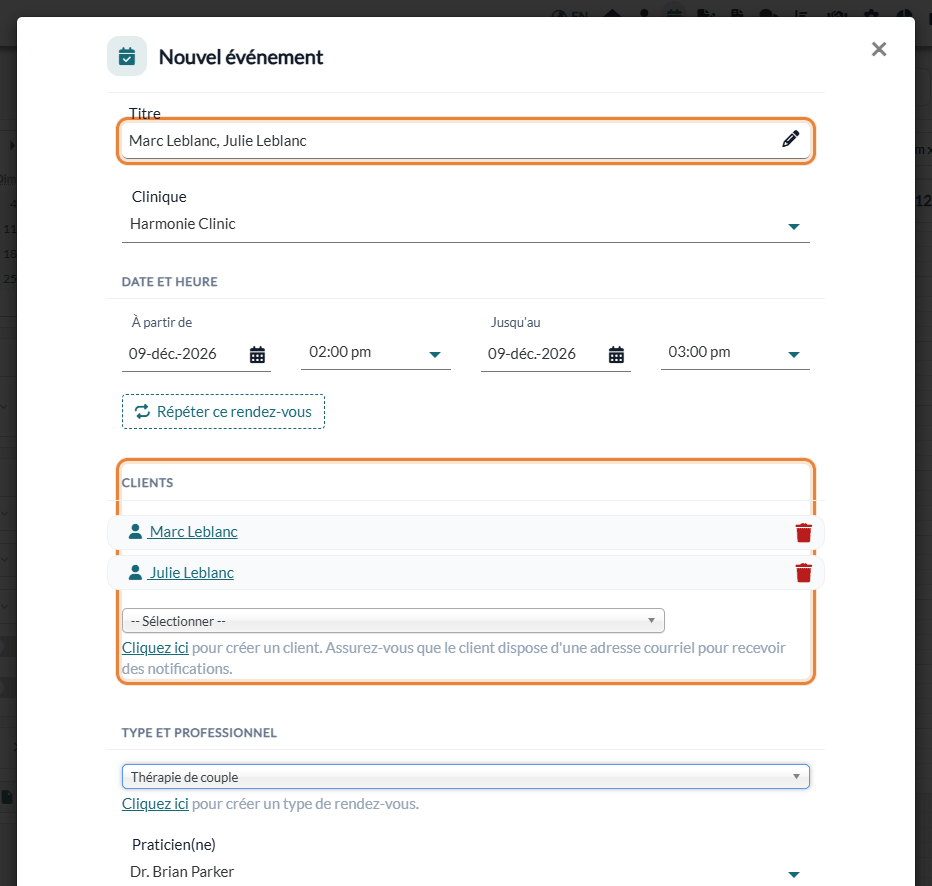Click Cliquez ici to create a client
Image resolution: width=932 pixels, height=886 pixels.
[155, 648]
